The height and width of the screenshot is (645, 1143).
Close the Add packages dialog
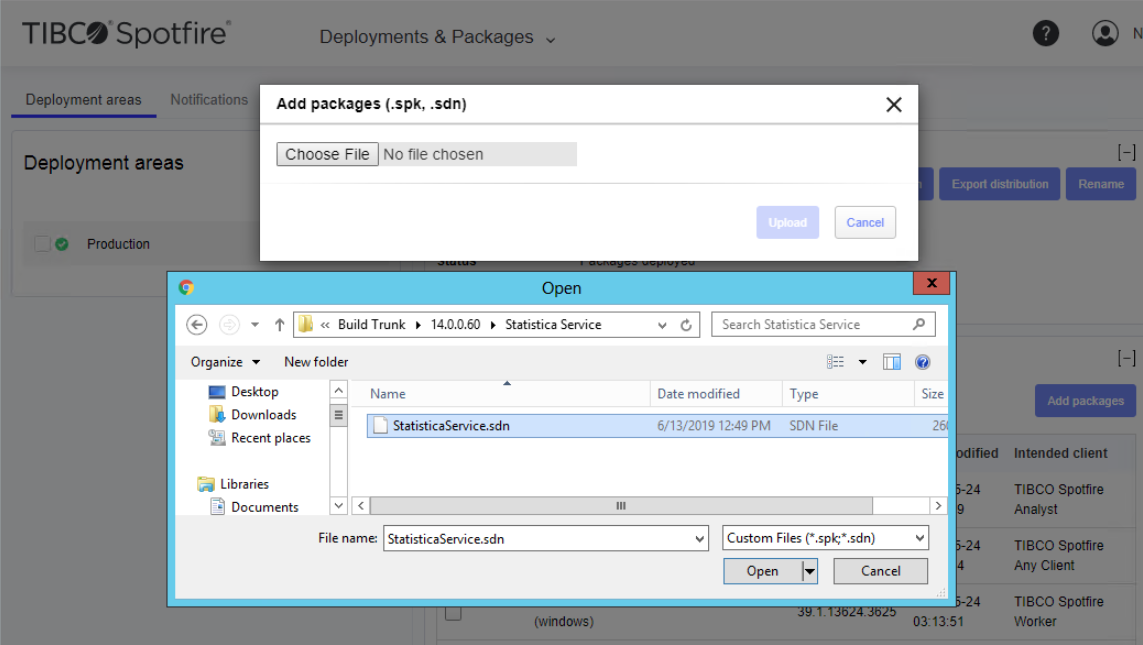pos(894,105)
